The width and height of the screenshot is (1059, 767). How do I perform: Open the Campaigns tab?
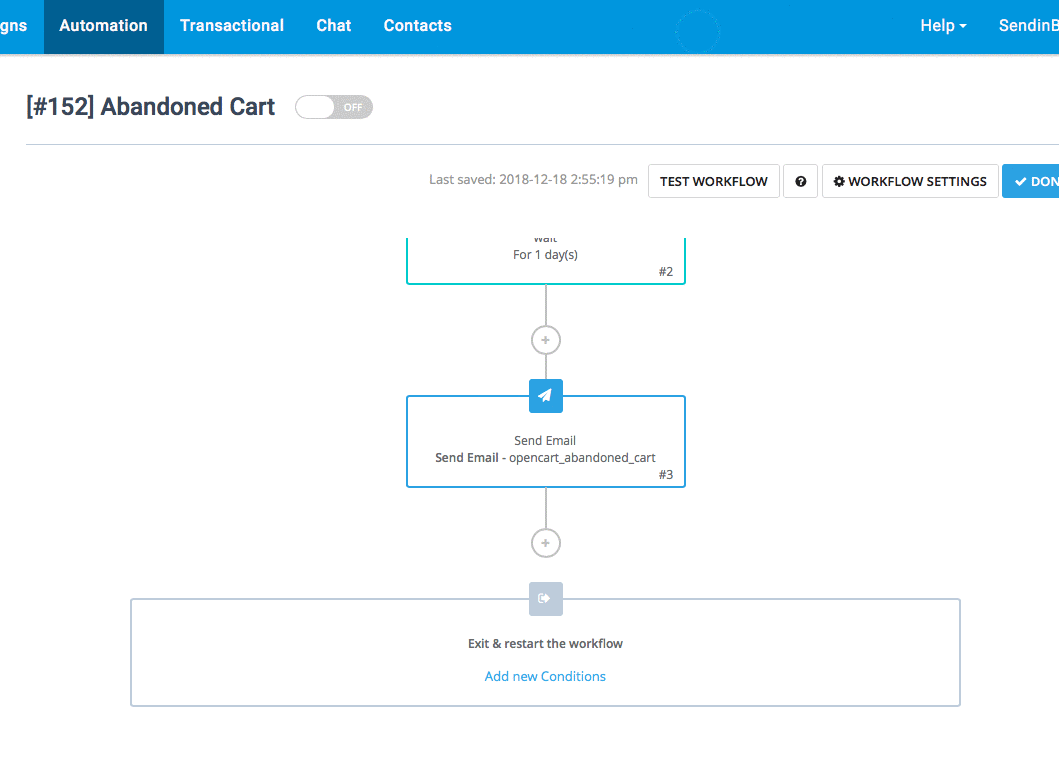(x=15, y=26)
